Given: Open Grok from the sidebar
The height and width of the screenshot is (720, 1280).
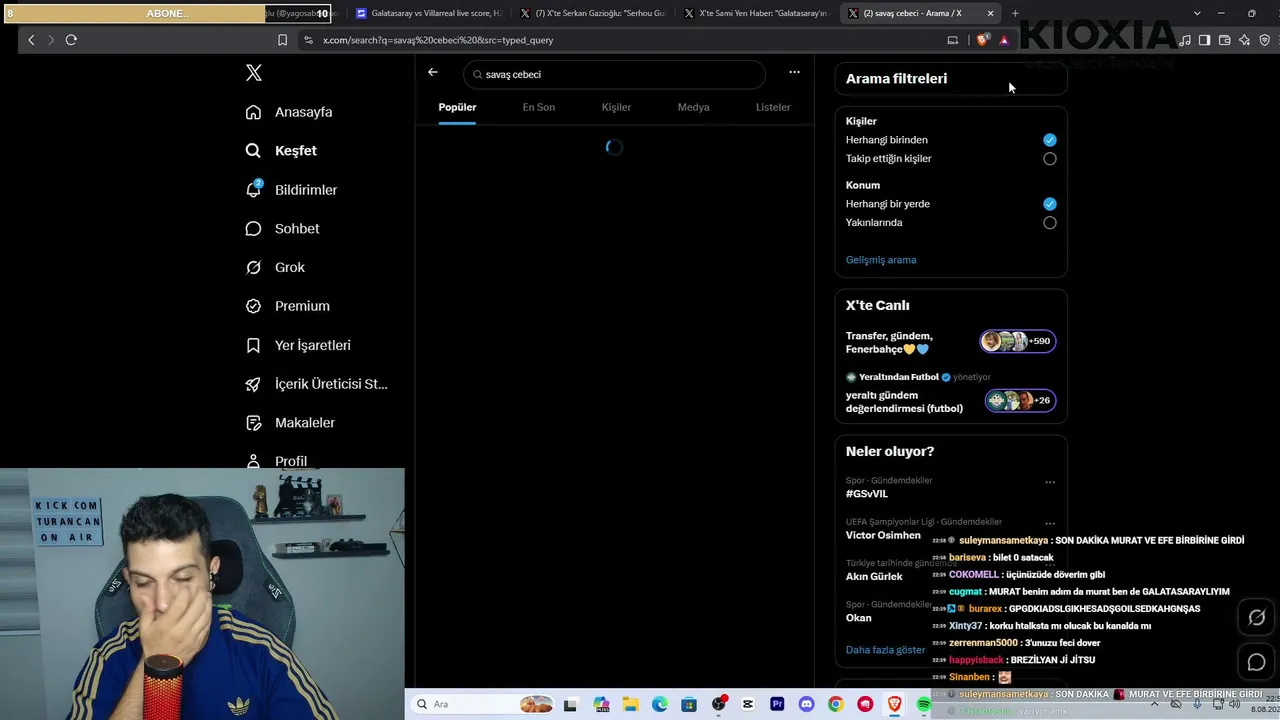Looking at the screenshot, I should 275,267.
